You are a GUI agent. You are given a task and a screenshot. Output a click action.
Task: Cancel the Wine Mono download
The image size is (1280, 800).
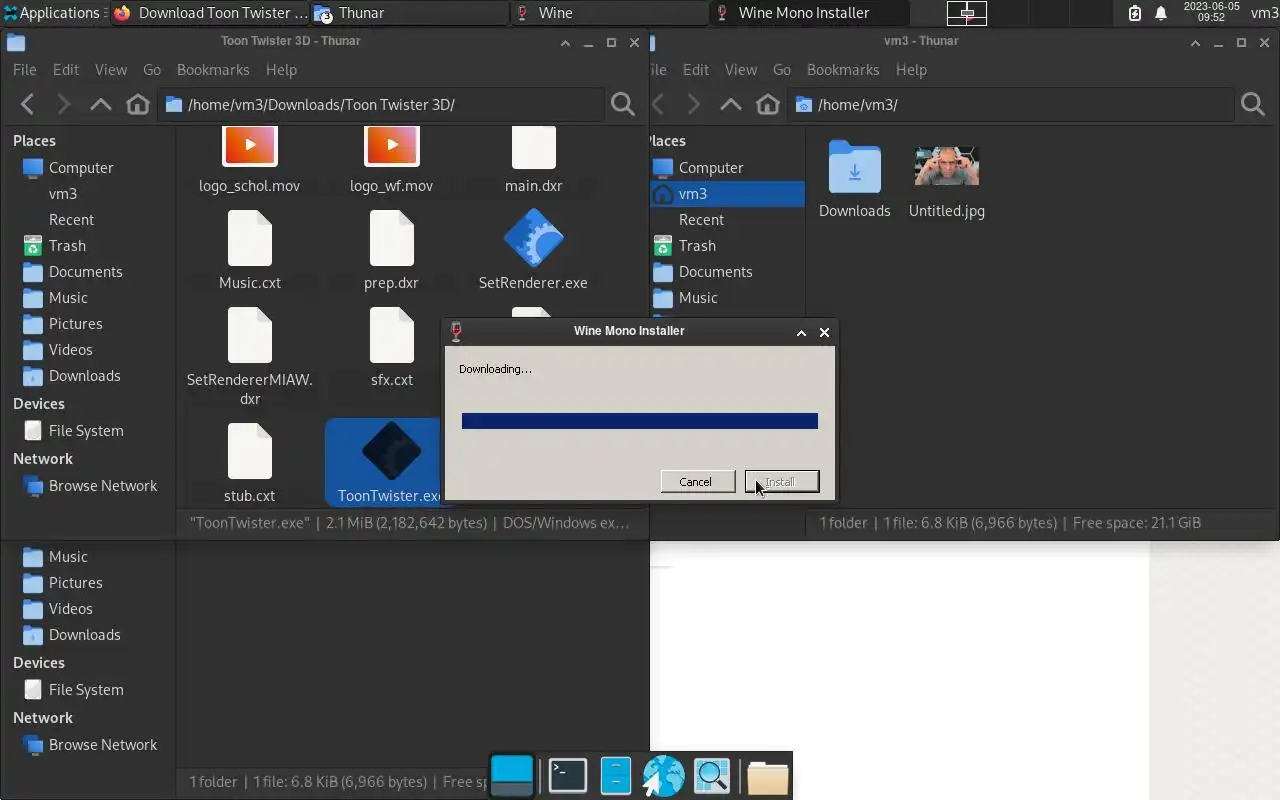(695, 482)
